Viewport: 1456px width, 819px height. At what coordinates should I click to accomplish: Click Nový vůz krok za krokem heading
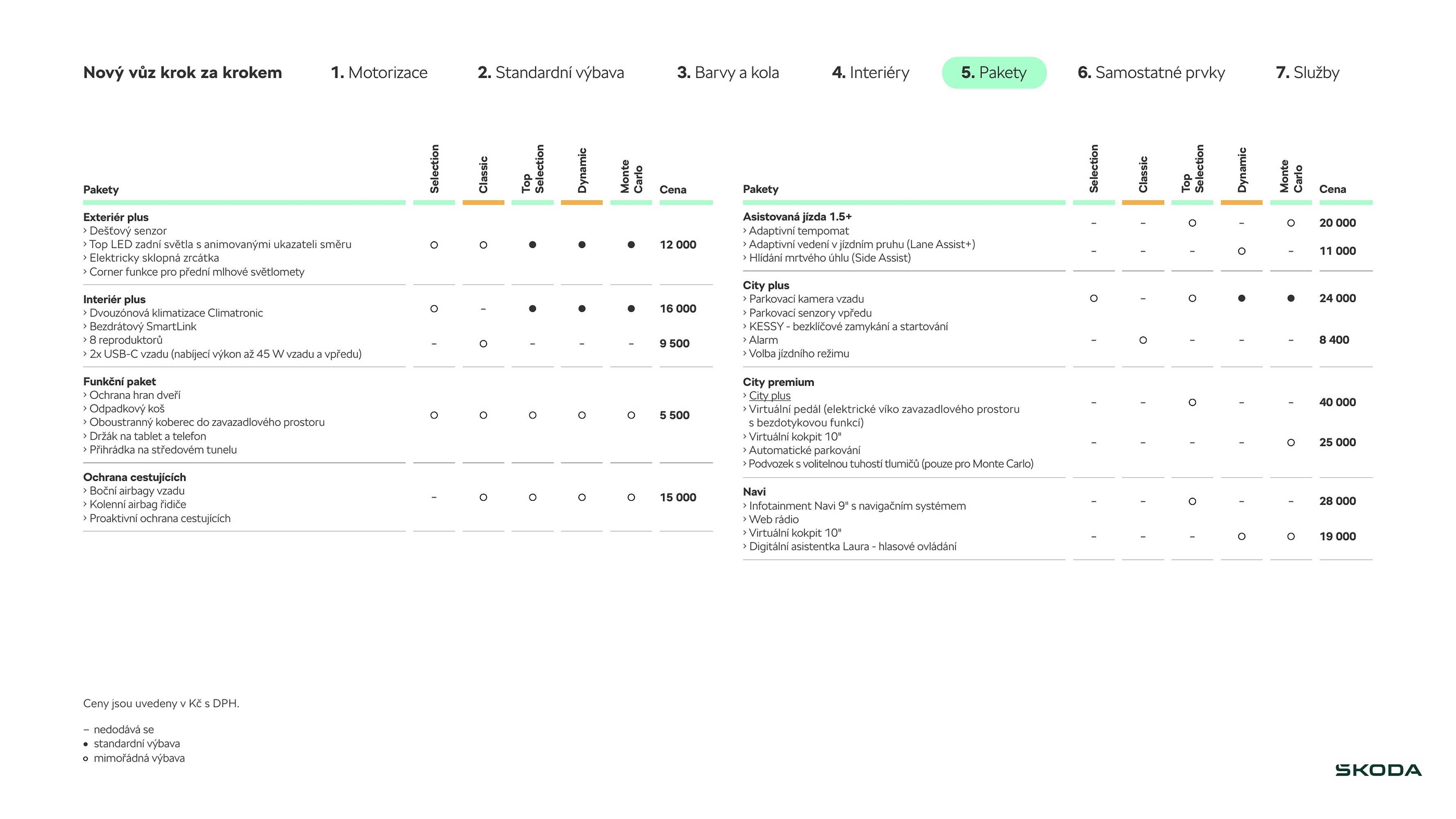click(182, 72)
